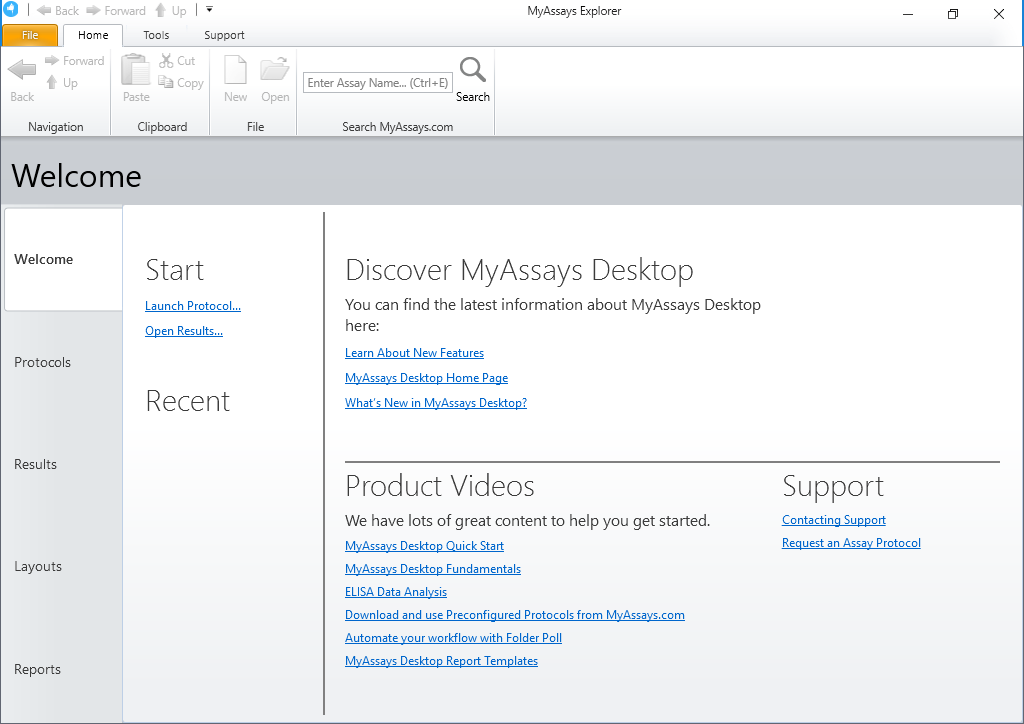Click the Enter Assay Name search field
This screenshot has width=1024, height=724.
378,83
